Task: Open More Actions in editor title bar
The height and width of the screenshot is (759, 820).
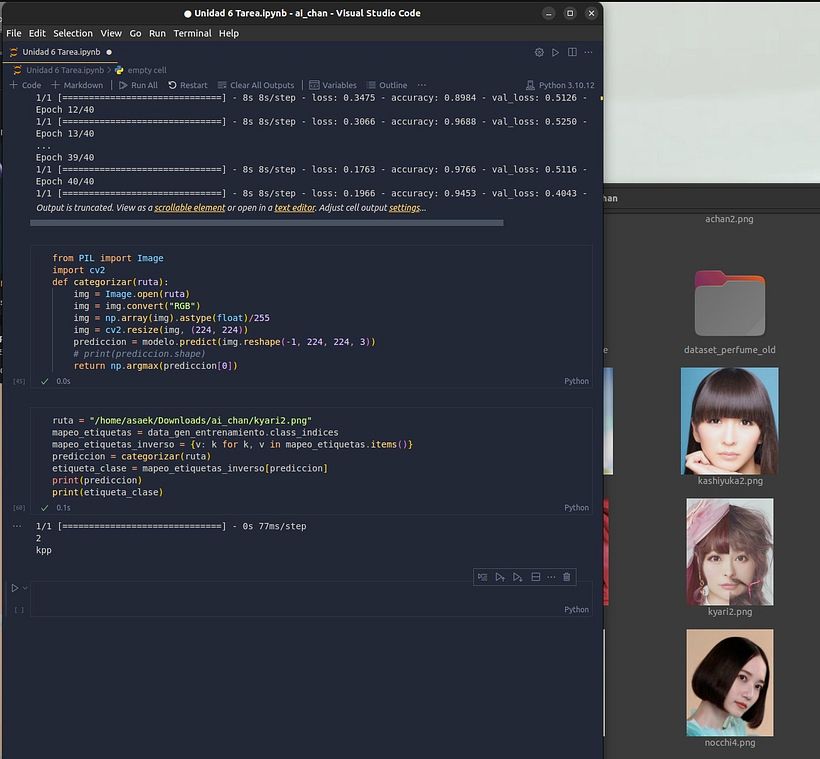Action: [588, 52]
